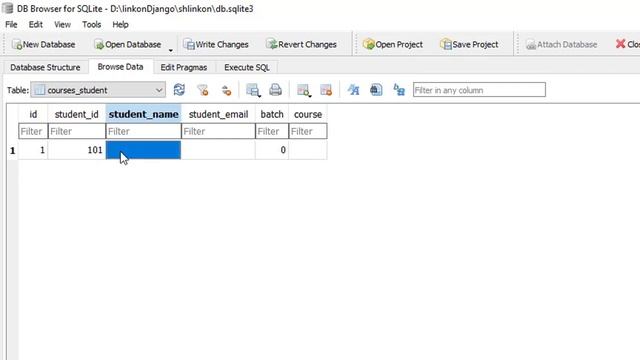The height and width of the screenshot is (360, 640).
Task: Click the batch column filter box
Action: [272, 131]
